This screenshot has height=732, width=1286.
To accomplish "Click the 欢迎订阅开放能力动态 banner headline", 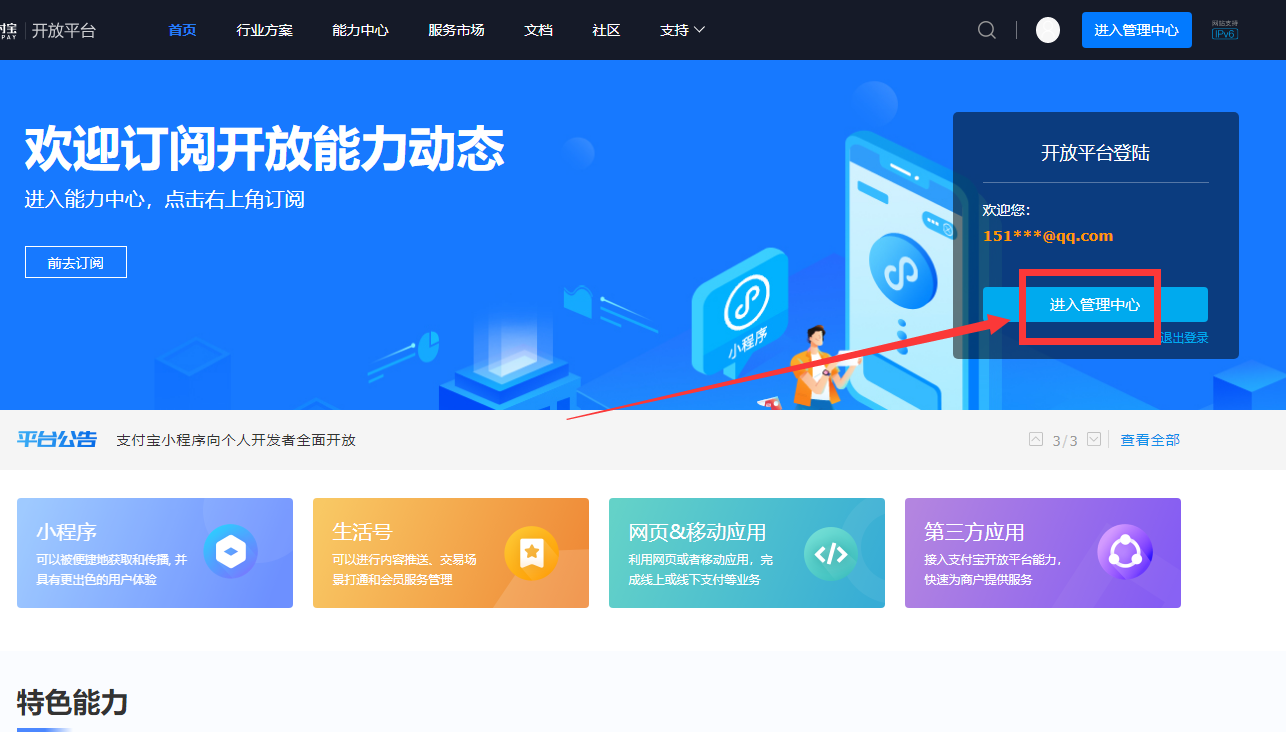I will click(x=265, y=148).
